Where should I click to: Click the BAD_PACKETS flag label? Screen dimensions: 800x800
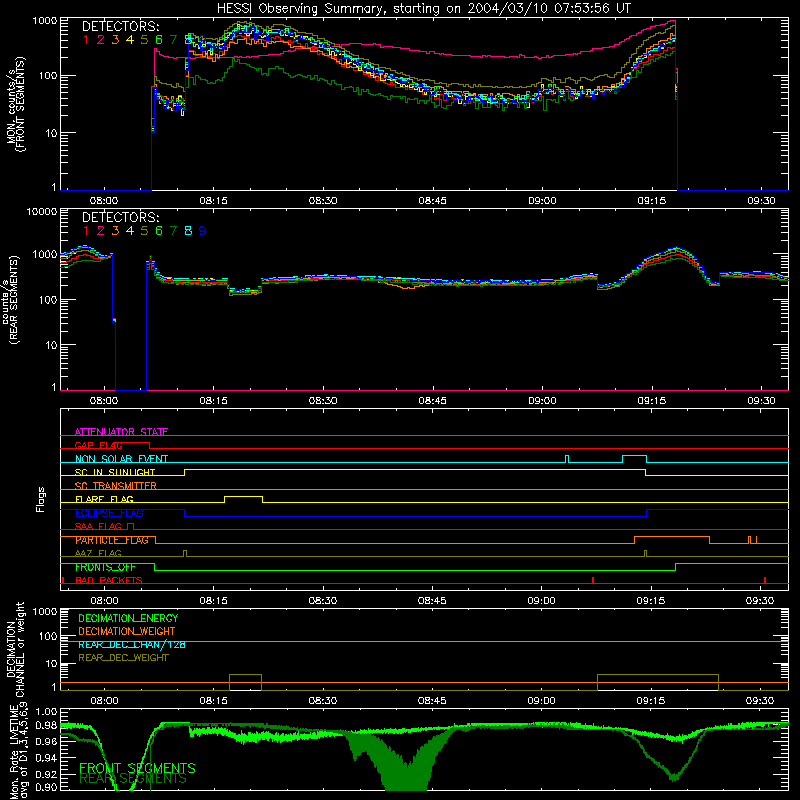click(x=109, y=580)
